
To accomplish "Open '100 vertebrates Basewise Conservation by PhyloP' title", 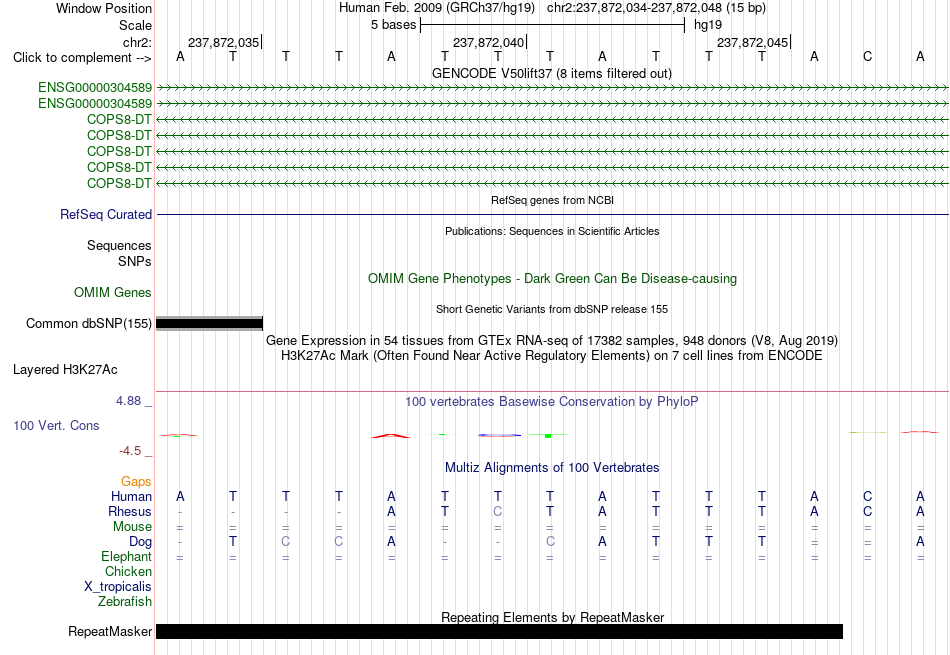I will coord(552,402).
